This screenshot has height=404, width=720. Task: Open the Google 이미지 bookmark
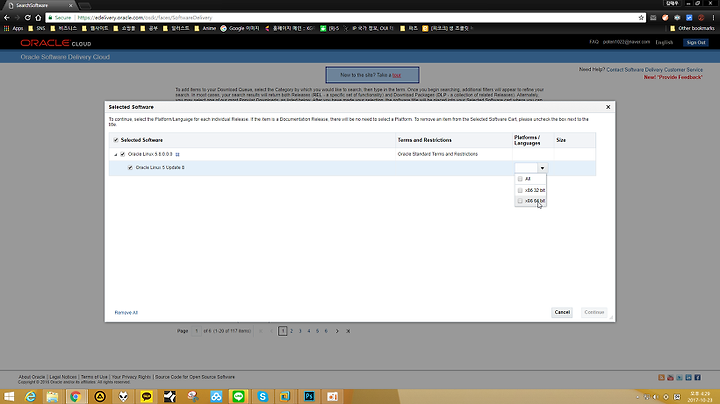tap(240, 28)
